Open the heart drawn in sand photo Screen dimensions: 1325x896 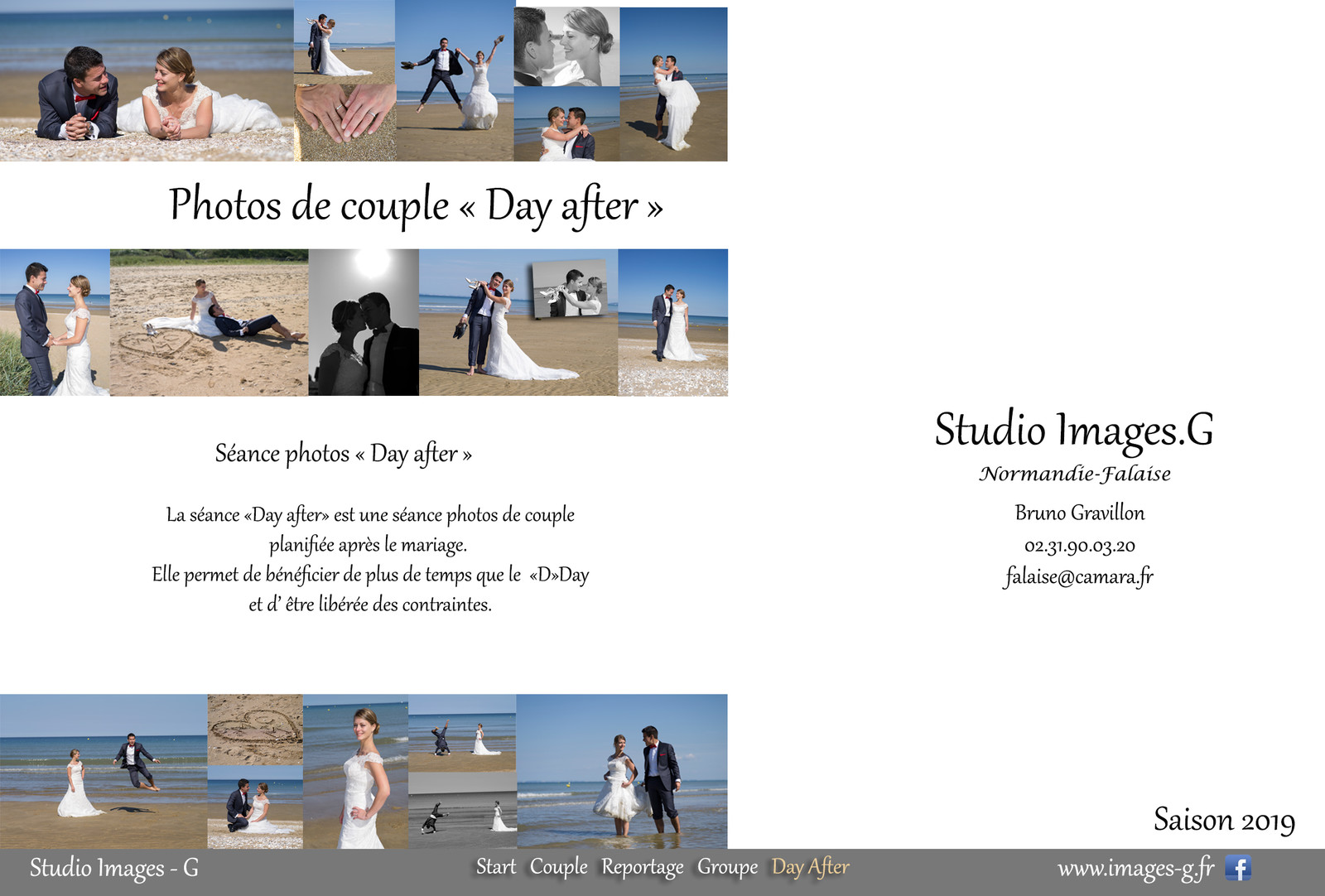coord(255,729)
